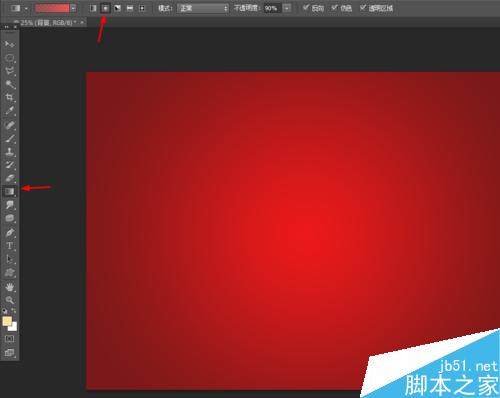Image resolution: width=500 pixels, height=398 pixels.
Task: Select the Eyedropper tool
Action: (9, 111)
